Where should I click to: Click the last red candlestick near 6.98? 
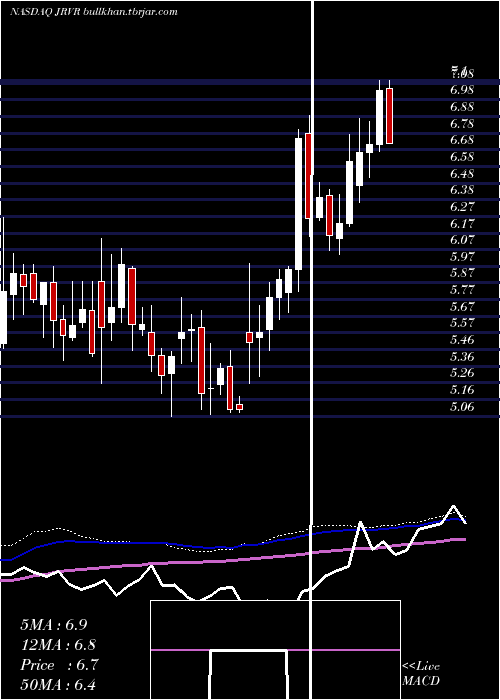pos(389,116)
